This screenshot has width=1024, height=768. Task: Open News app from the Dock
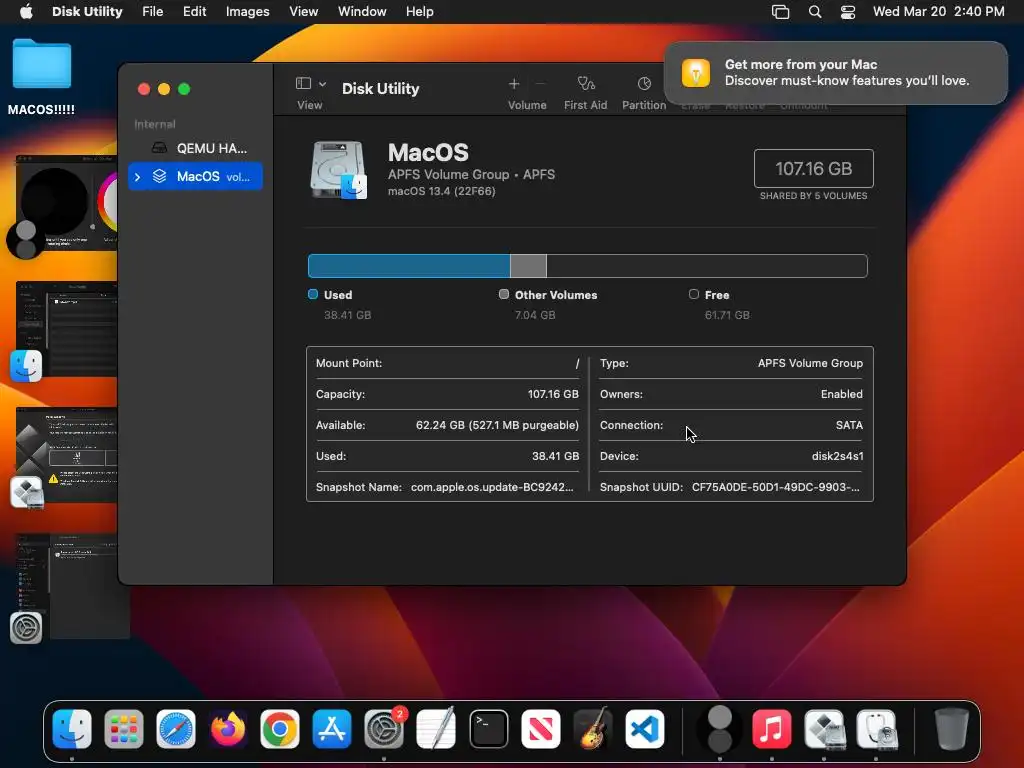pyautogui.click(x=541, y=729)
